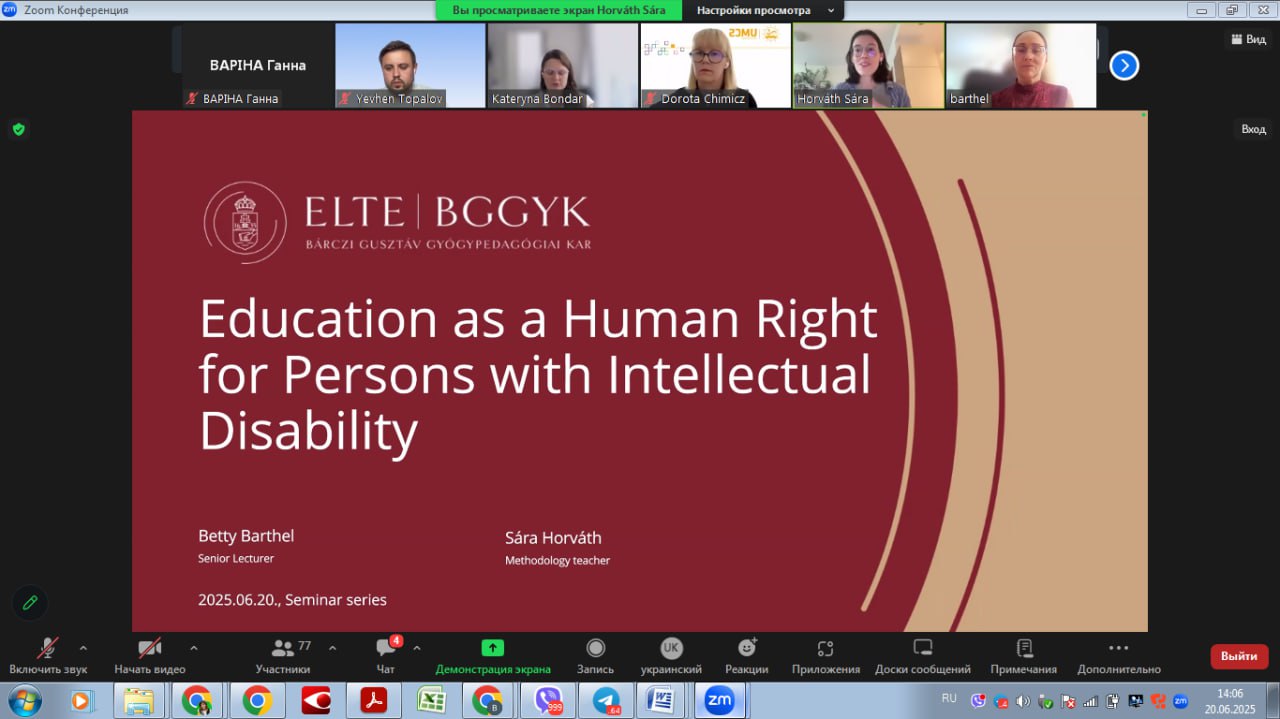This screenshot has width=1280, height=719.
Task: Click the green pencil annotation icon
Action: (30, 603)
